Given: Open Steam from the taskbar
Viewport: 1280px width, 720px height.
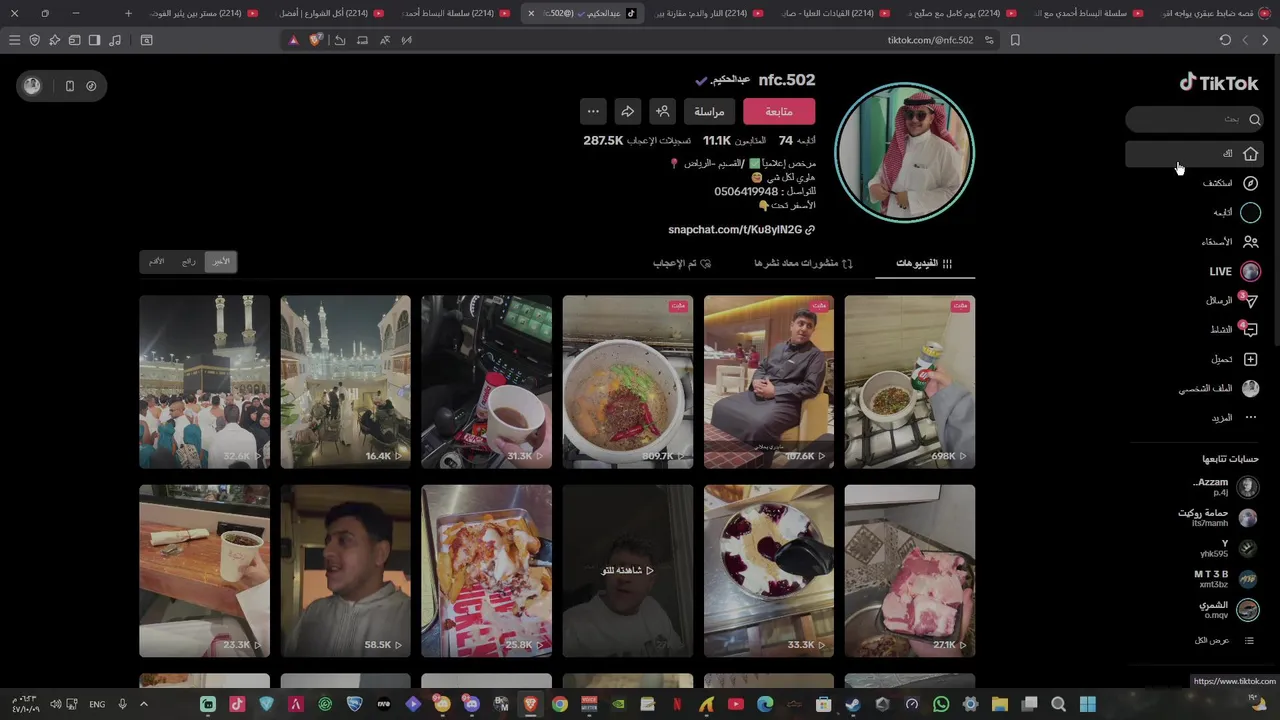Looking at the screenshot, I should (853, 704).
